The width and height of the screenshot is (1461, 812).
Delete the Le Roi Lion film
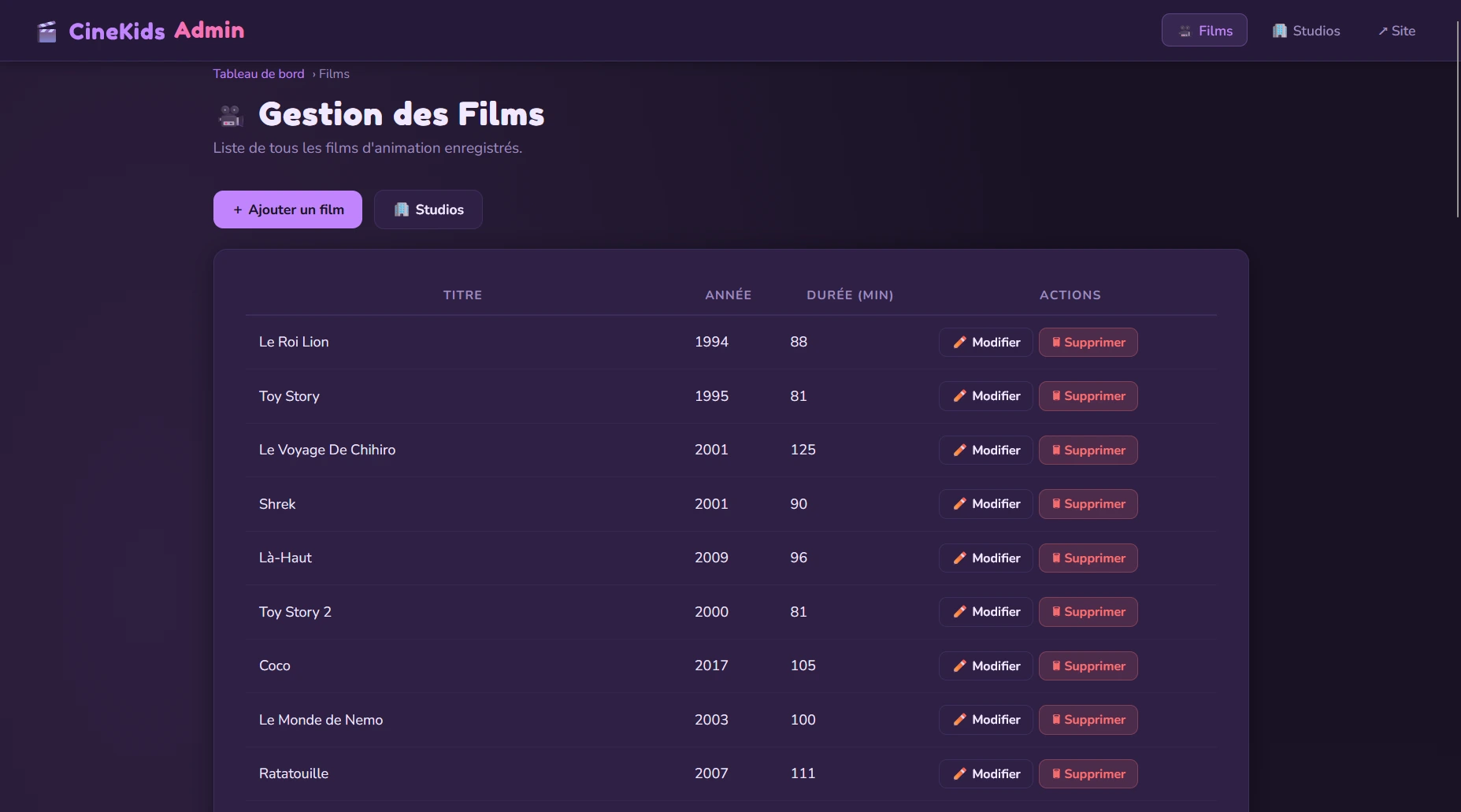tap(1088, 342)
